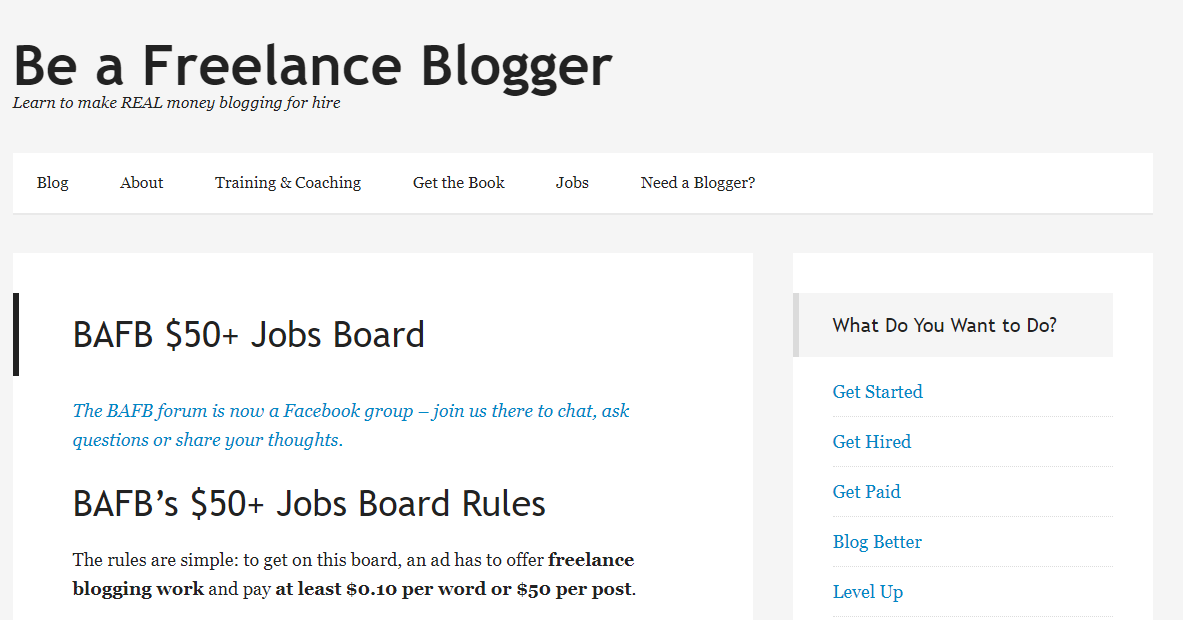Click the dark accent bar beside the heading
Screen dimensions: 1183x620
15,334
